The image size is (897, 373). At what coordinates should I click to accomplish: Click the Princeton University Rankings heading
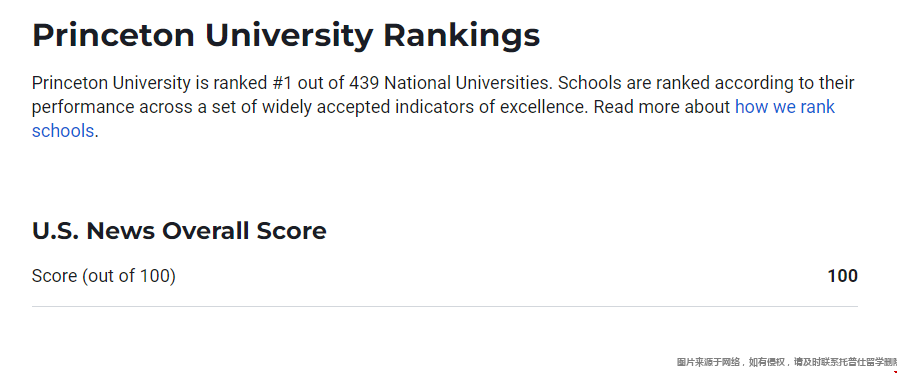tap(286, 35)
